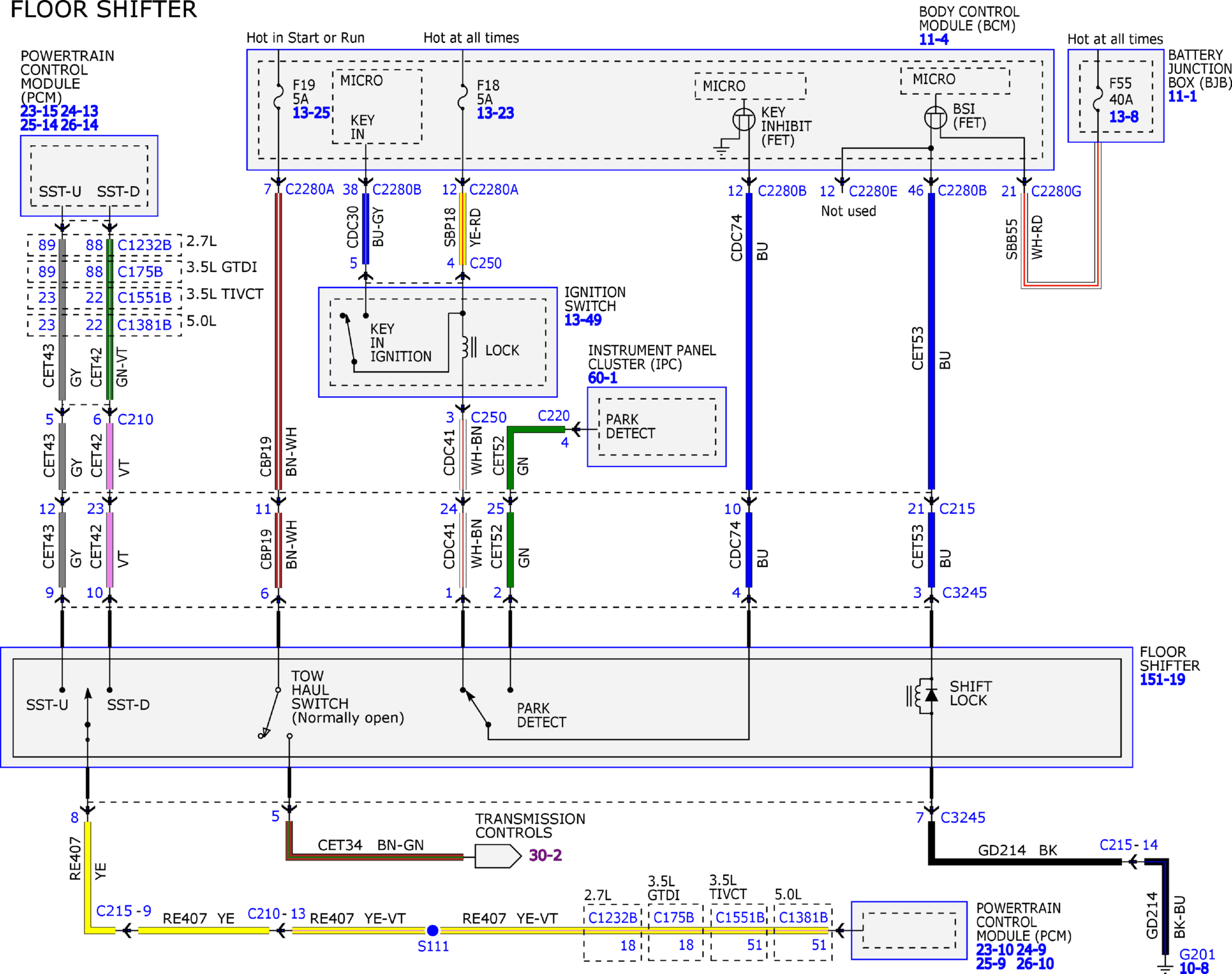Click the F18 5A fuse symbol
Image resolution: width=1232 pixels, height=974 pixels.
[x=463, y=97]
